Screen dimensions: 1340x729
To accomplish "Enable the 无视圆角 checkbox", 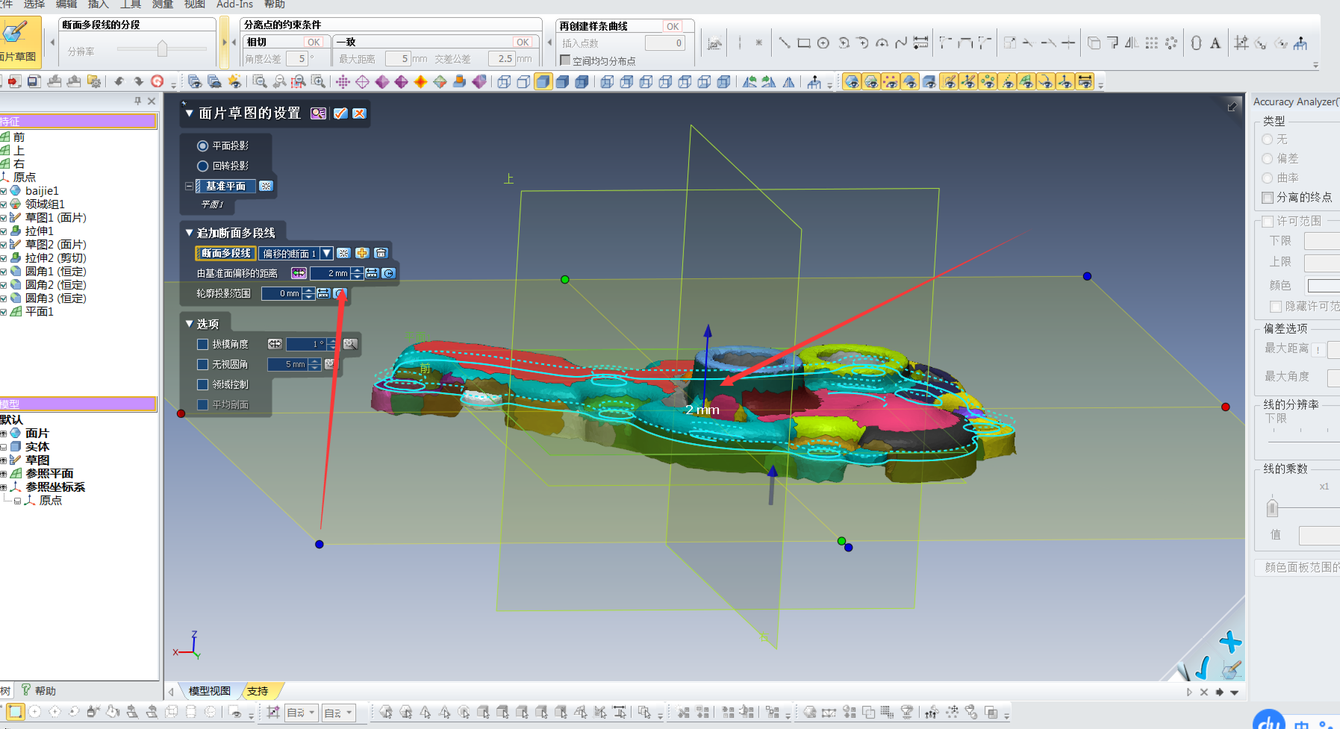I will tap(203, 364).
